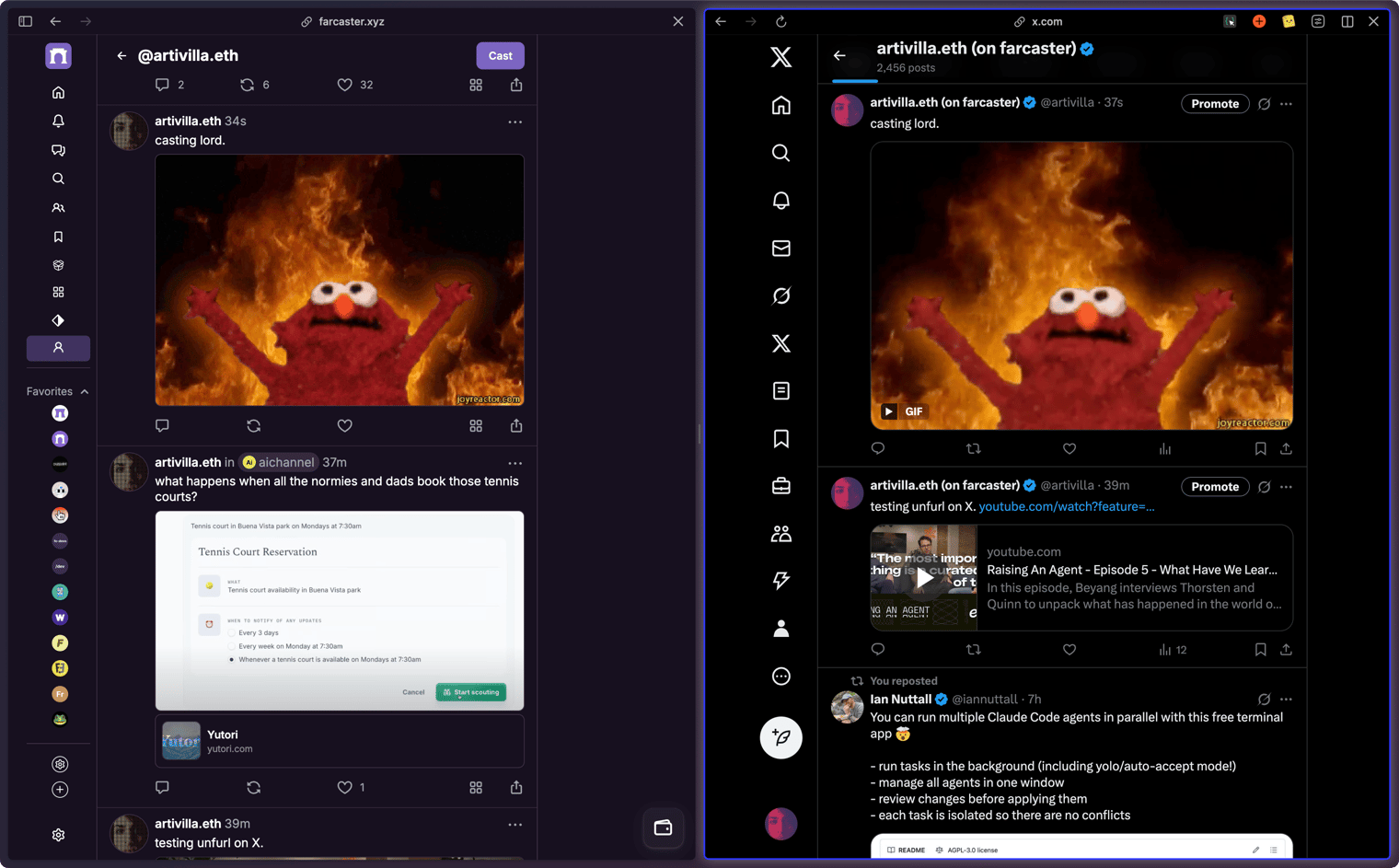Screen dimensions: 1399x868
Task: Go to Home in the X sidebar
Action: pyautogui.click(x=780, y=105)
